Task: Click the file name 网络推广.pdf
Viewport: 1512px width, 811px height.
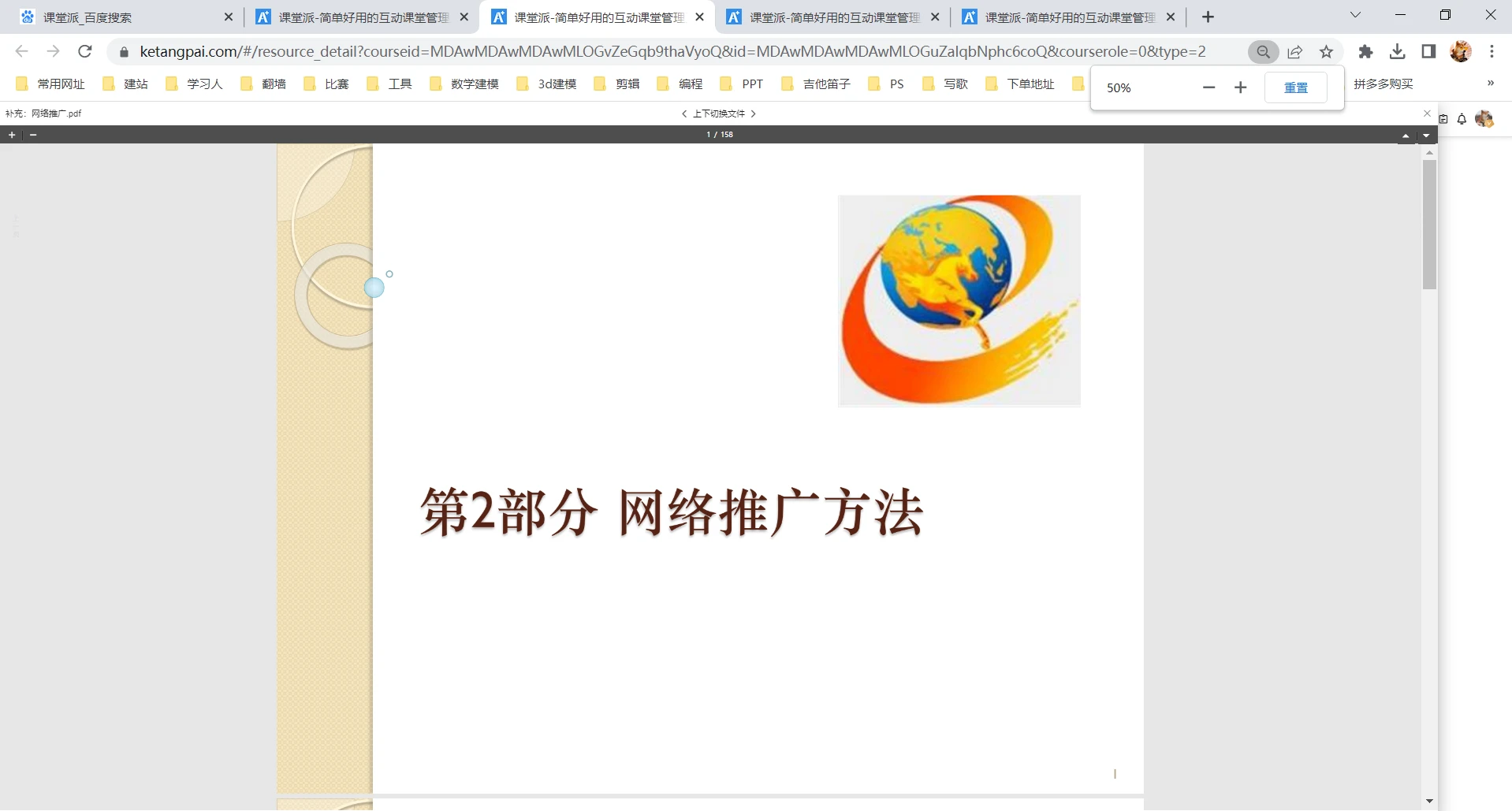Action: [56, 113]
